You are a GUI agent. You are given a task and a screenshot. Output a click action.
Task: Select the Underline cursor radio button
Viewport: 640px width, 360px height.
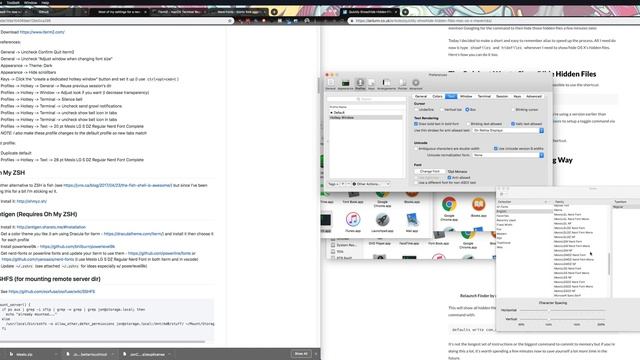pos(417,110)
